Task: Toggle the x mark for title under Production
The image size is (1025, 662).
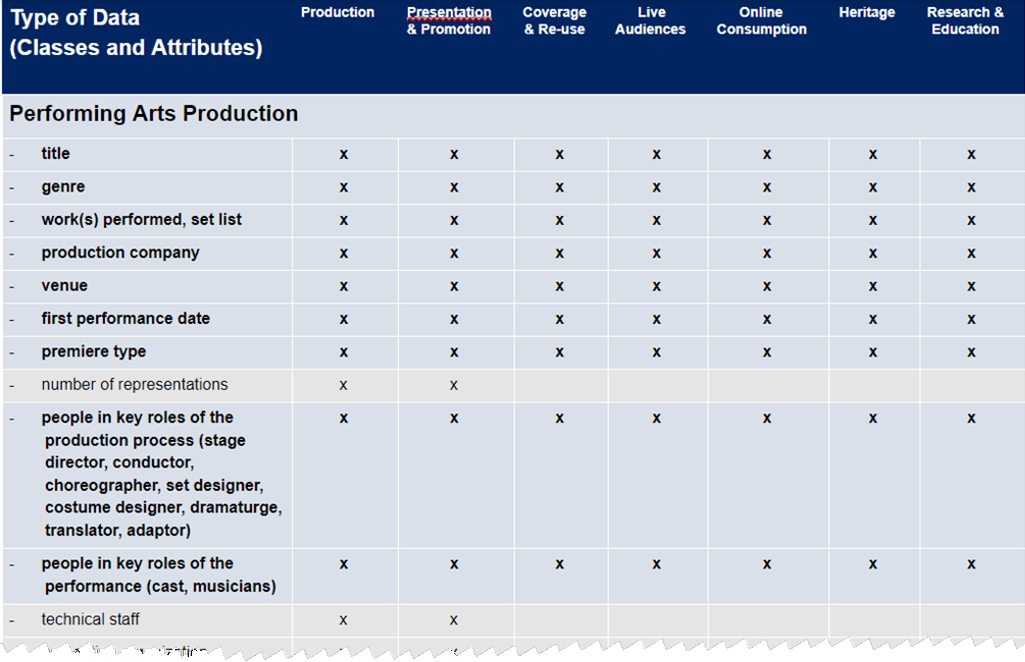Action: point(343,153)
